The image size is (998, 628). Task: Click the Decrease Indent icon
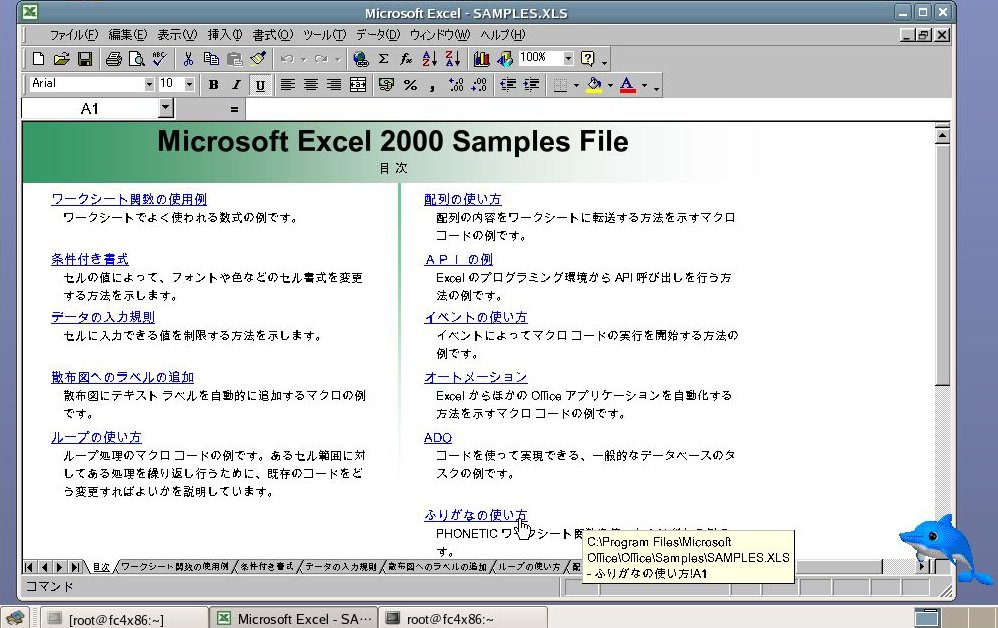pos(508,85)
